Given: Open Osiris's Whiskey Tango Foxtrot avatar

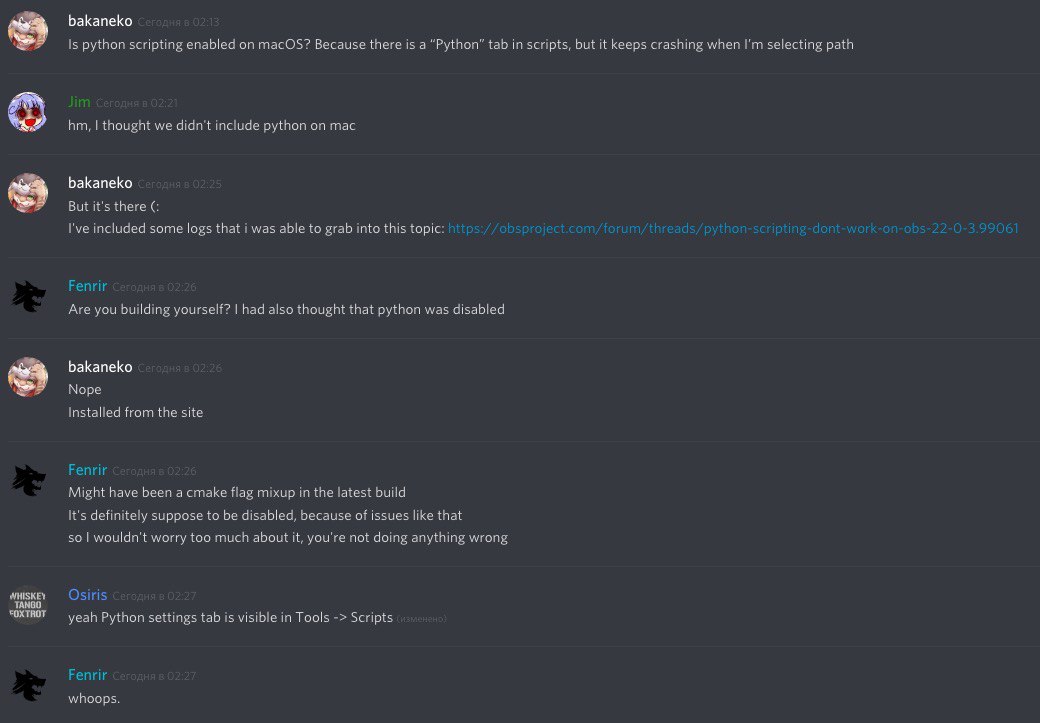Looking at the screenshot, I should coord(28,606).
